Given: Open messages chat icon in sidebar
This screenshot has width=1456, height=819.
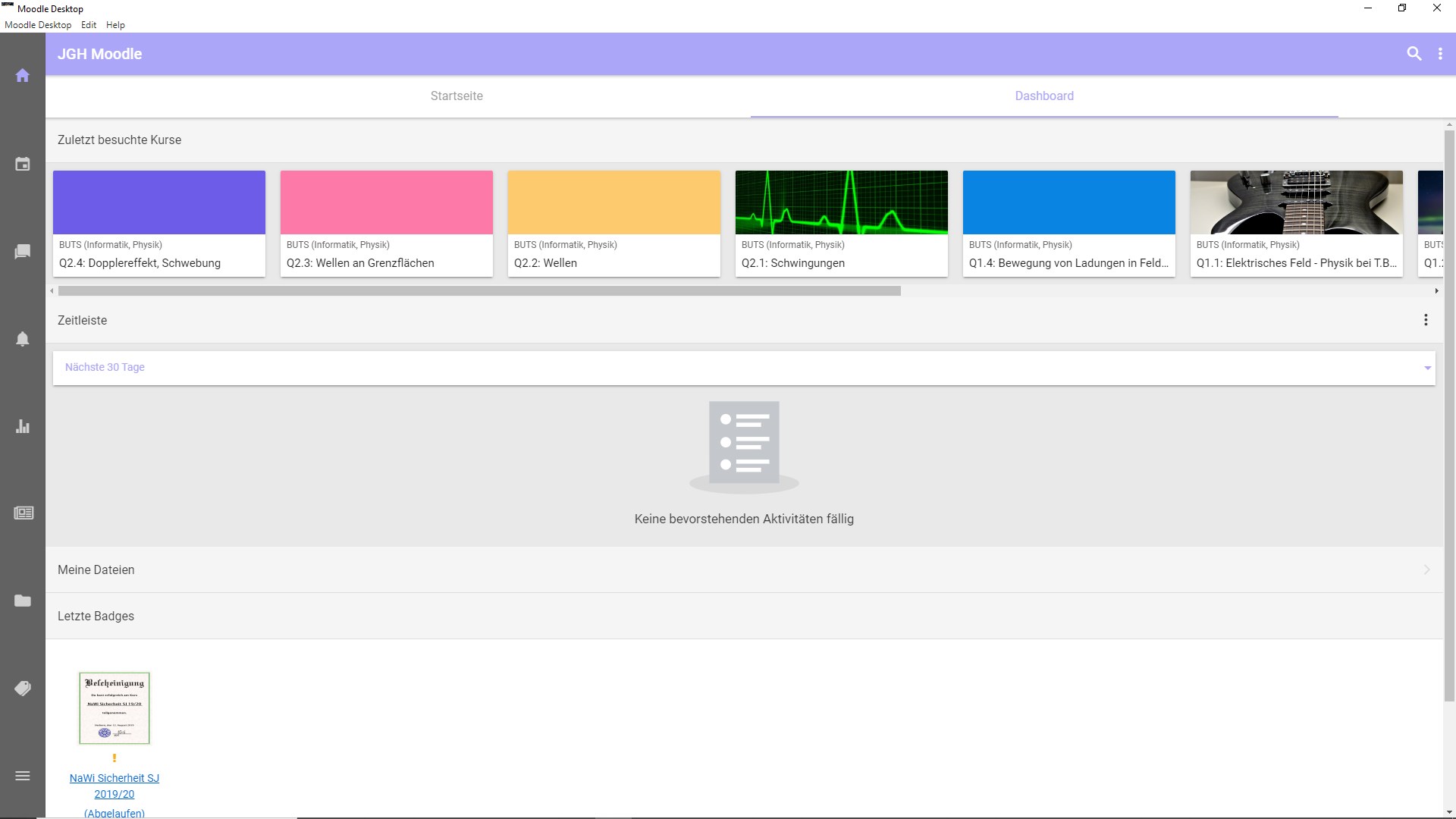Looking at the screenshot, I should tap(23, 251).
